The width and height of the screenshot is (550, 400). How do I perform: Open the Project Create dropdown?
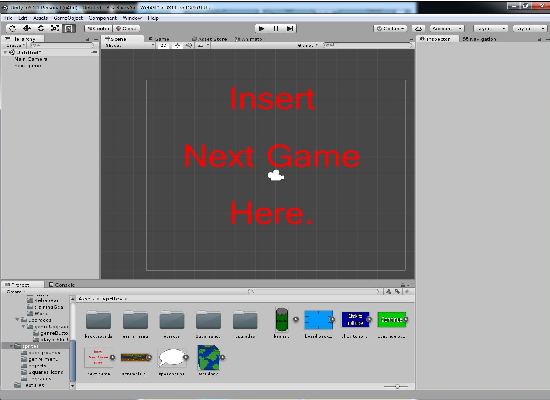15,292
